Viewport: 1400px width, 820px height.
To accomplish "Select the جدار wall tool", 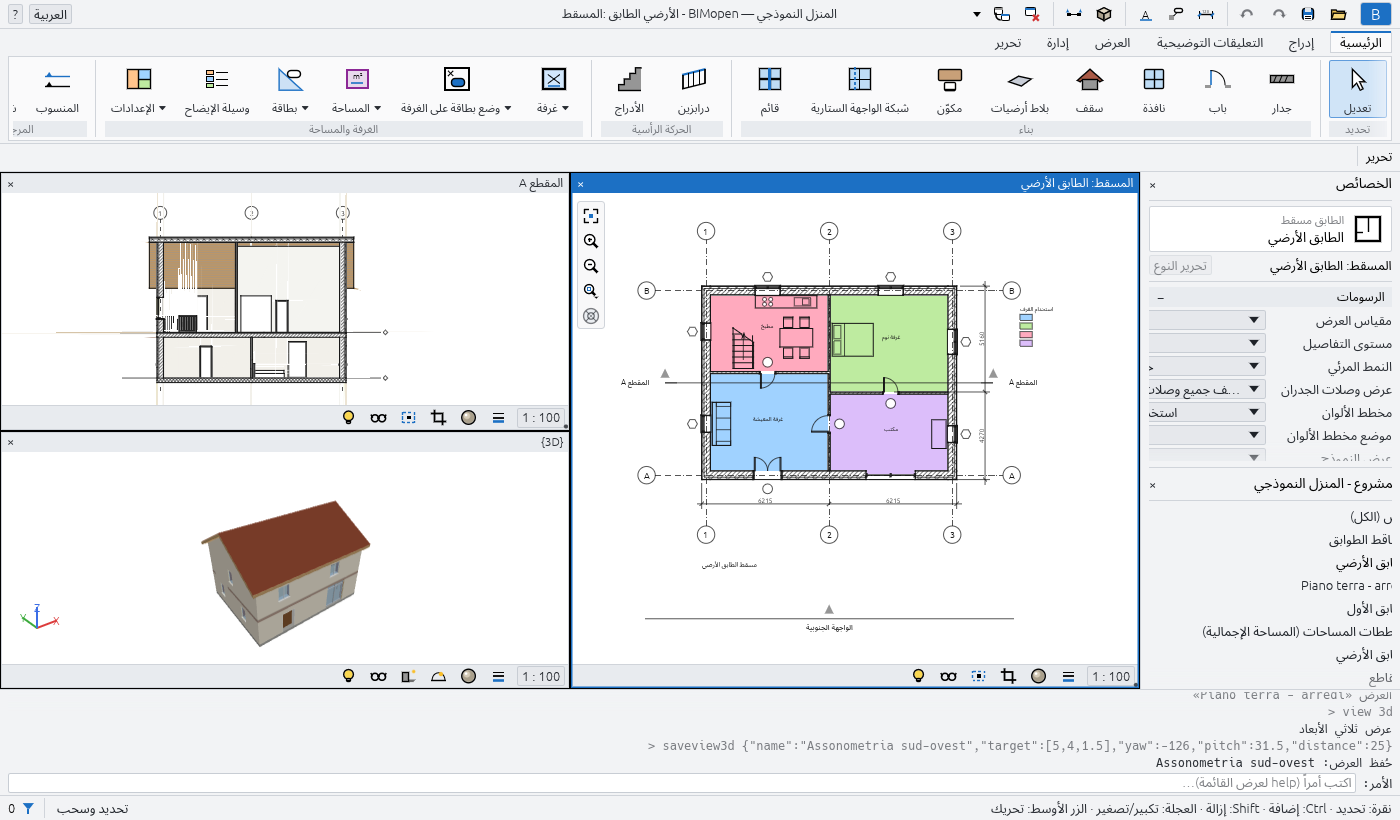I will [x=1281, y=89].
